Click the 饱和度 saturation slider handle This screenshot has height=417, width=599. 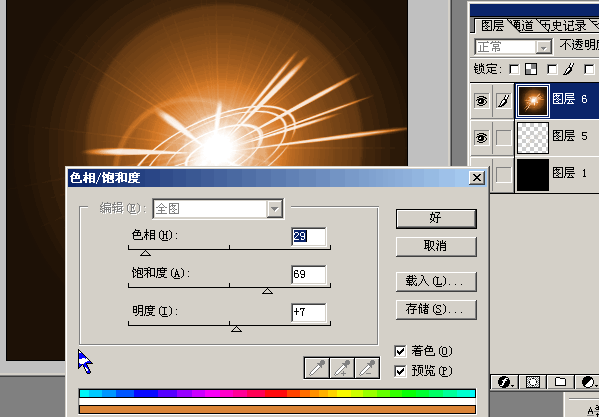[267, 291]
